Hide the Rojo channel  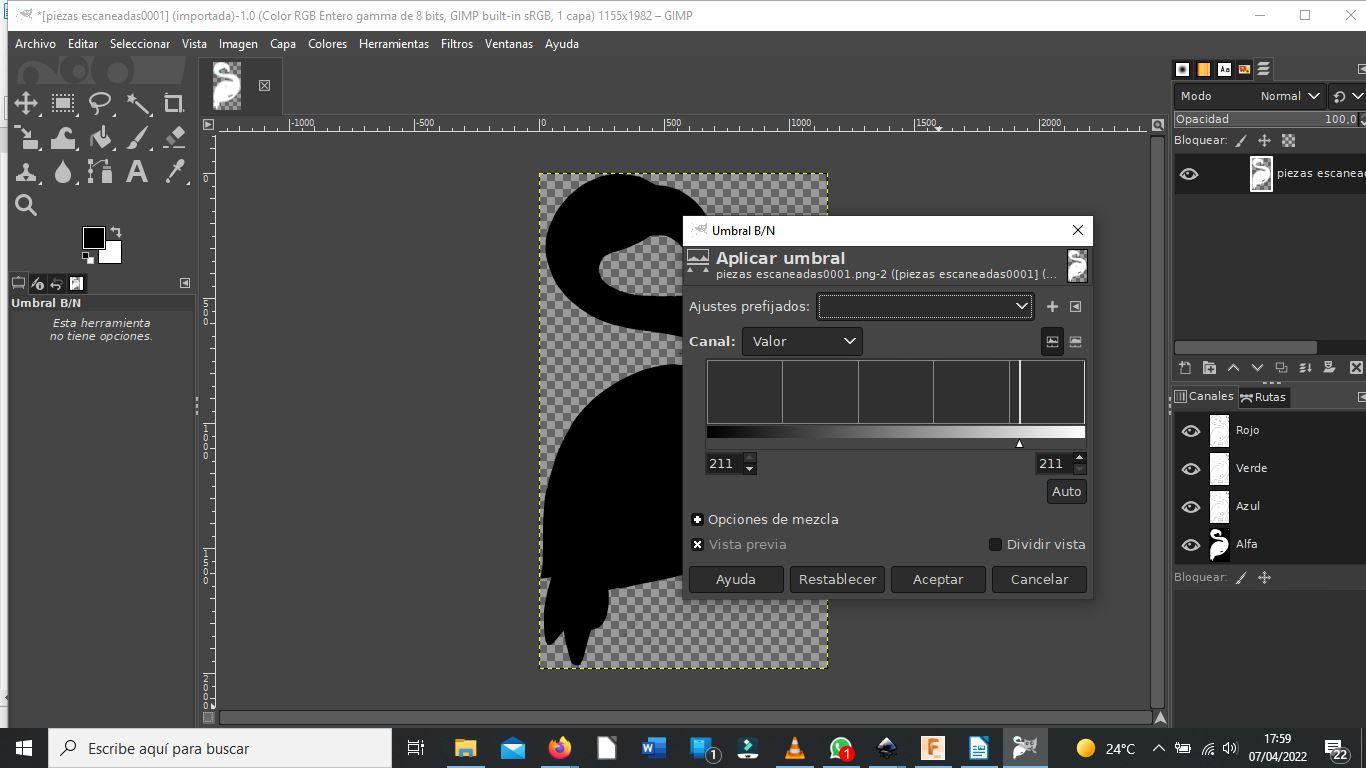point(1190,431)
